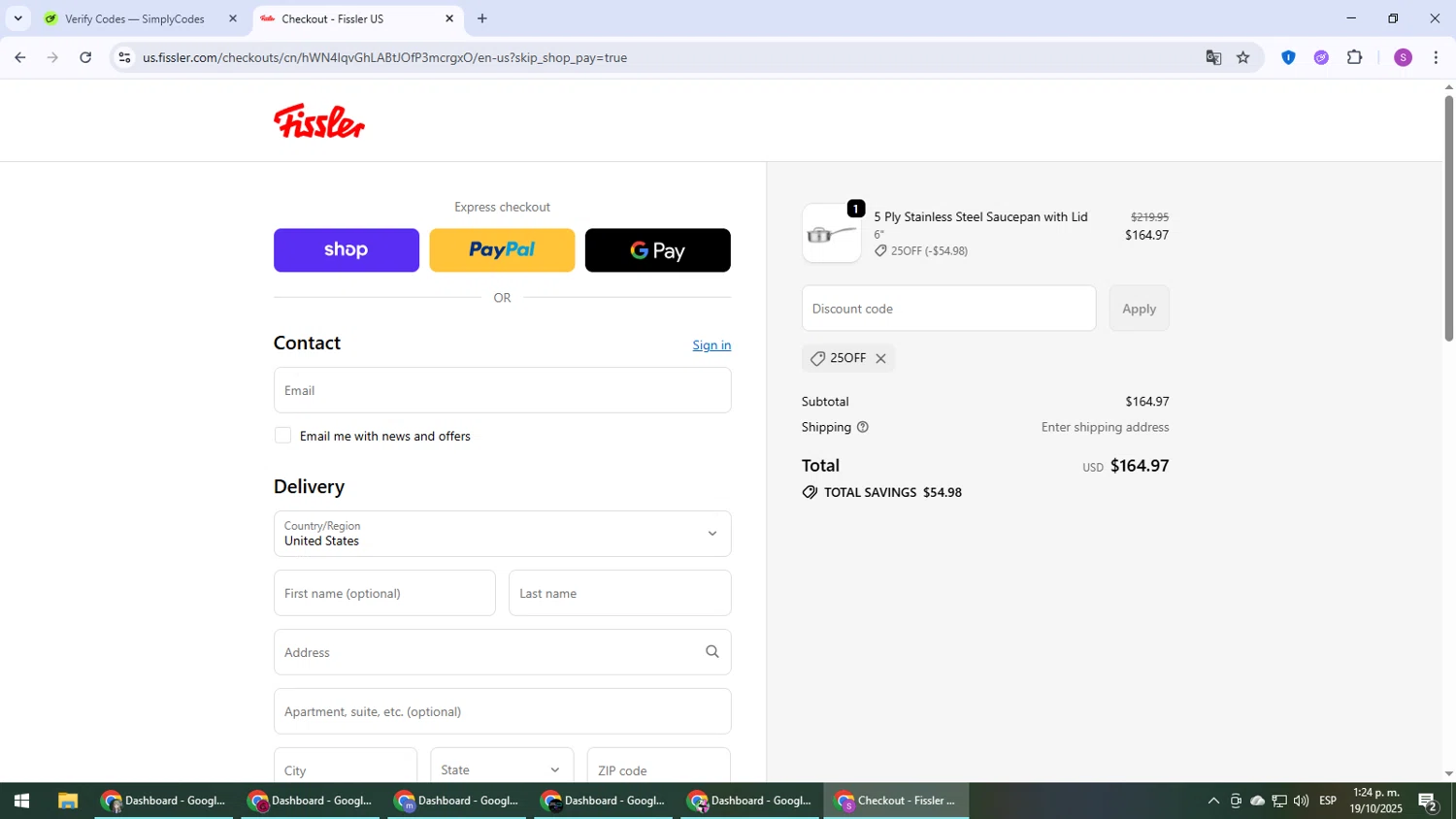Click the address search magnifier icon
The height and width of the screenshot is (819, 1456).
click(711, 652)
